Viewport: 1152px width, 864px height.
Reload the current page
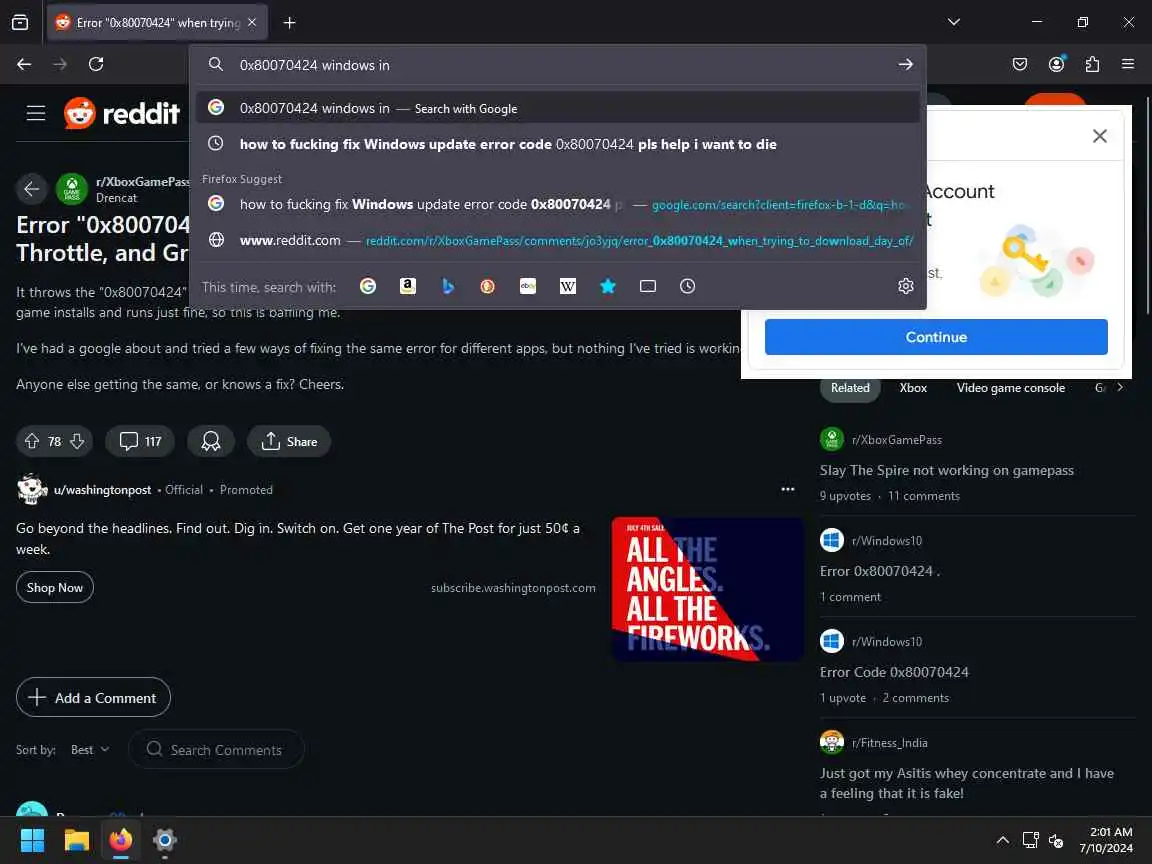point(96,65)
